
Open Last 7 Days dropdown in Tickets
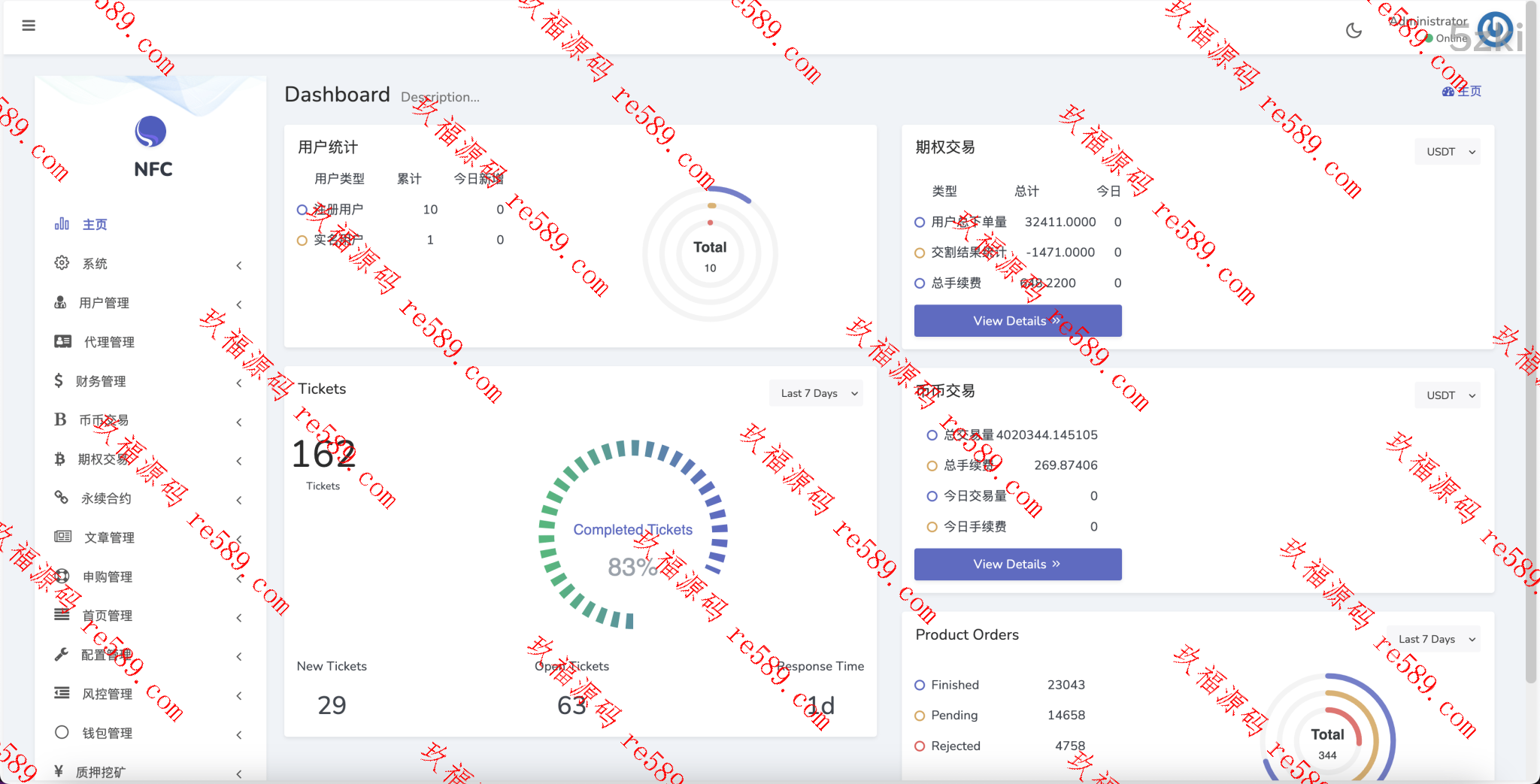[817, 393]
